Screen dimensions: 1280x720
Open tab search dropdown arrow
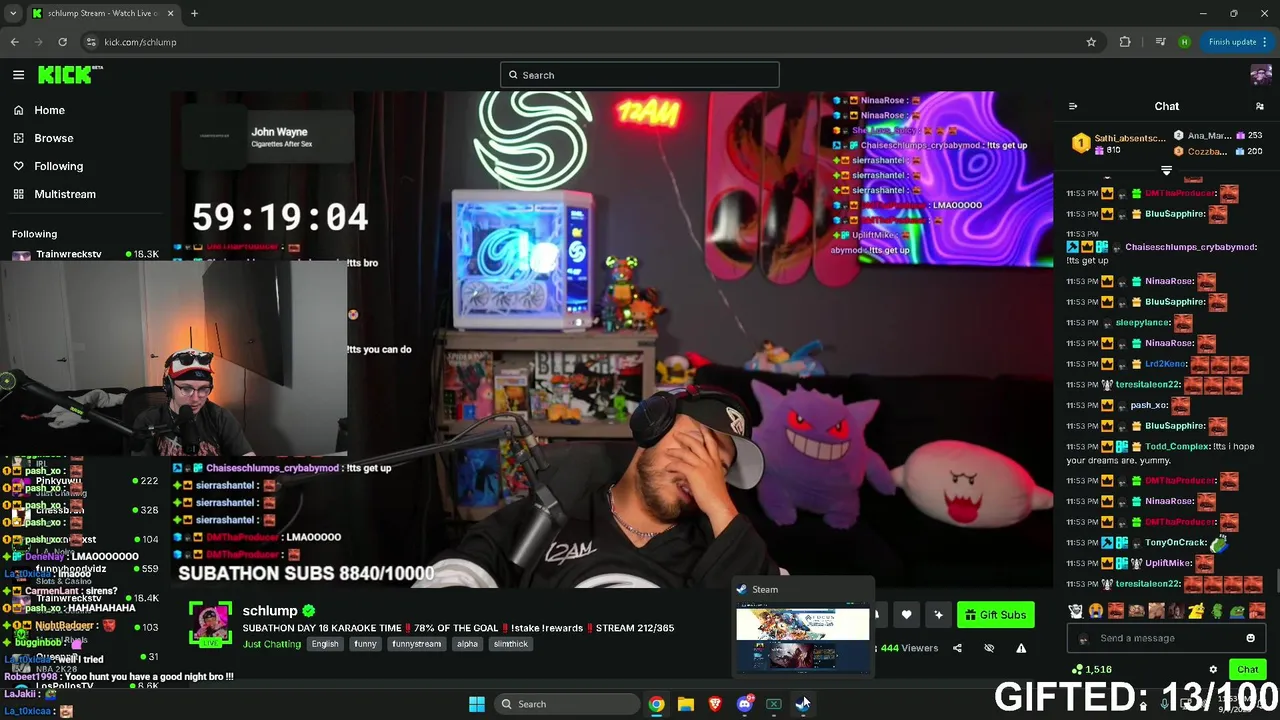point(13,13)
